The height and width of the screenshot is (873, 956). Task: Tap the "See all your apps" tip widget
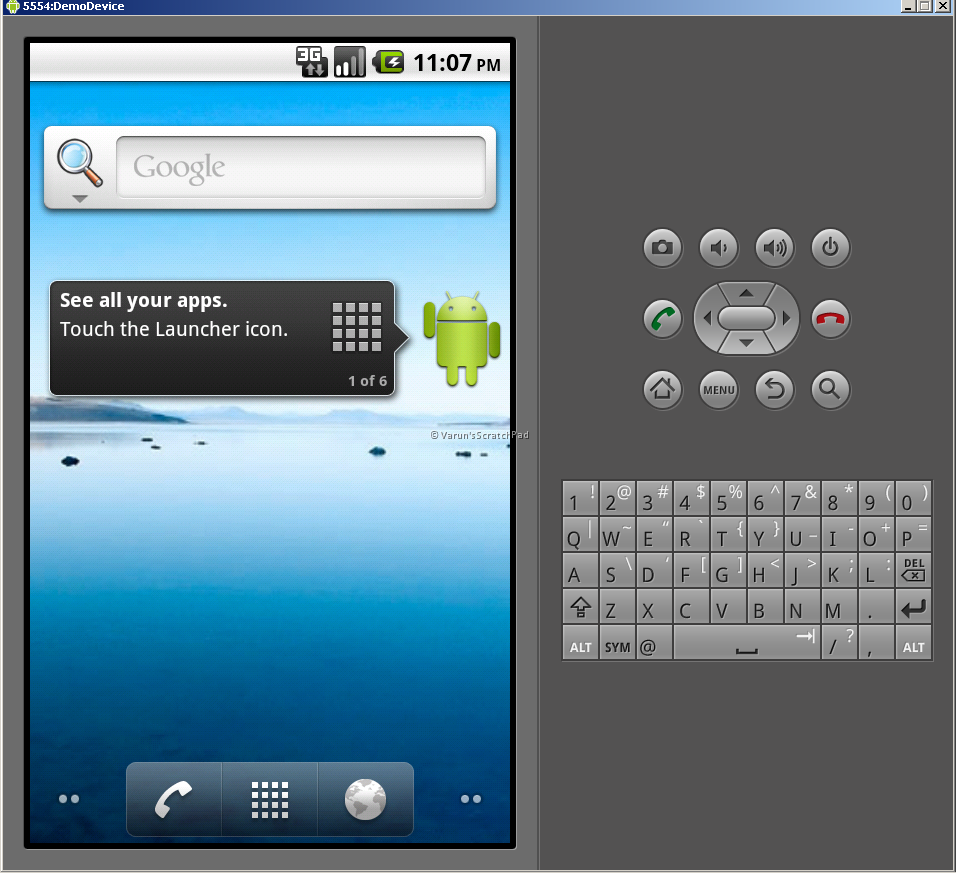tap(222, 338)
